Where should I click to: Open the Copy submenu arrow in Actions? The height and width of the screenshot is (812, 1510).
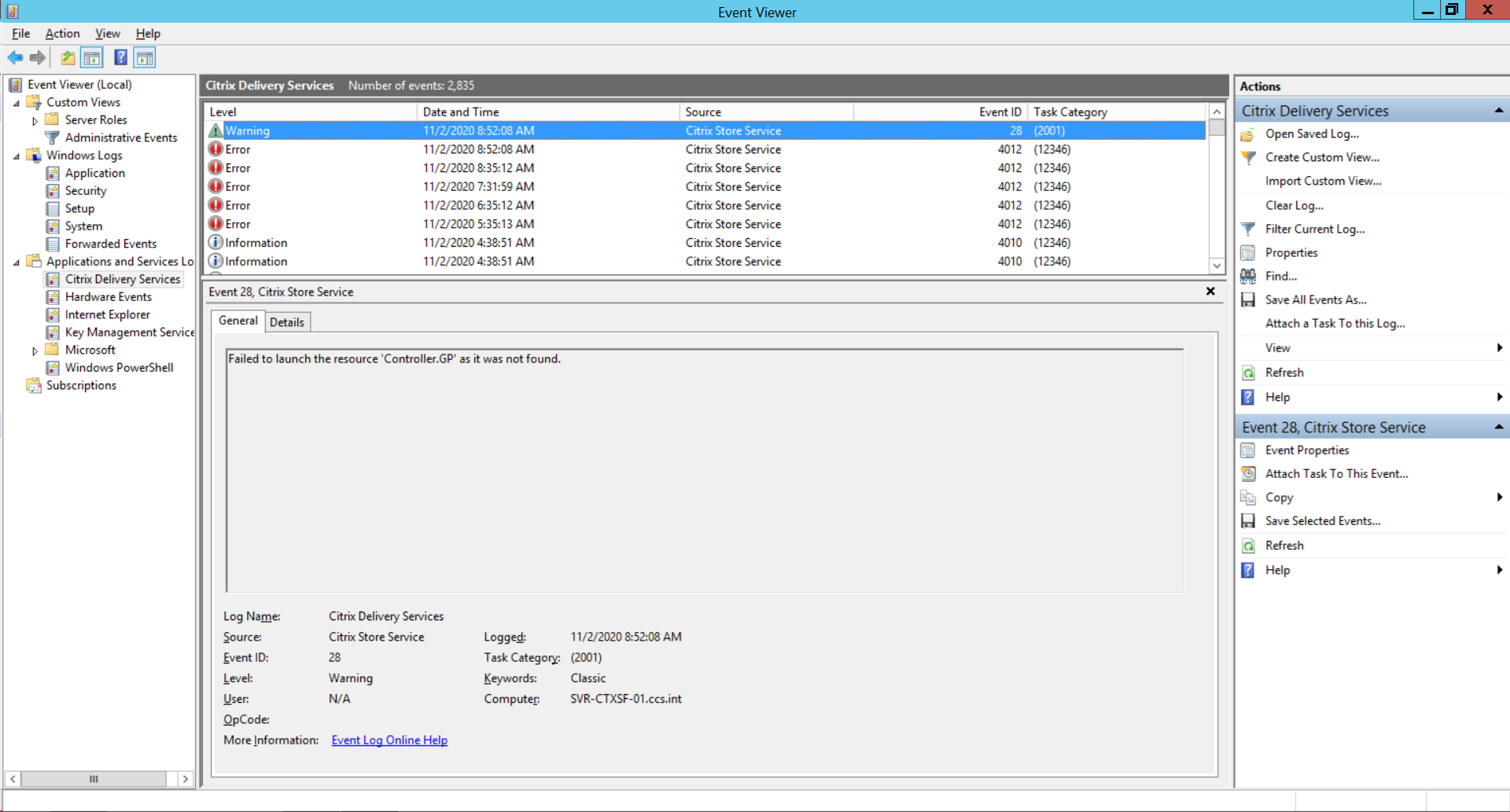point(1499,497)
